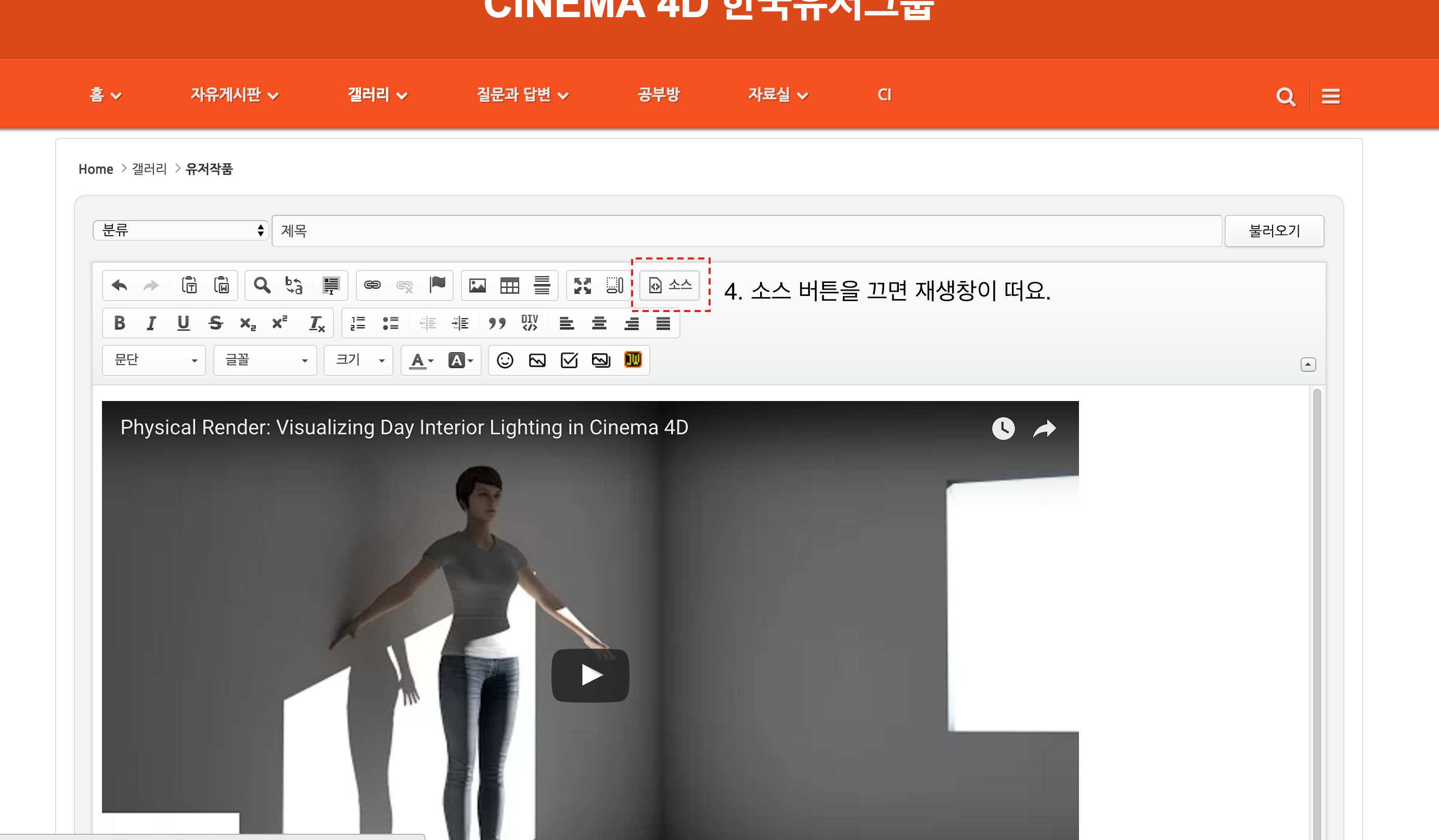Open site search magnifier icon
This screenshot has width=1439, height=840.
(1286, 97)
